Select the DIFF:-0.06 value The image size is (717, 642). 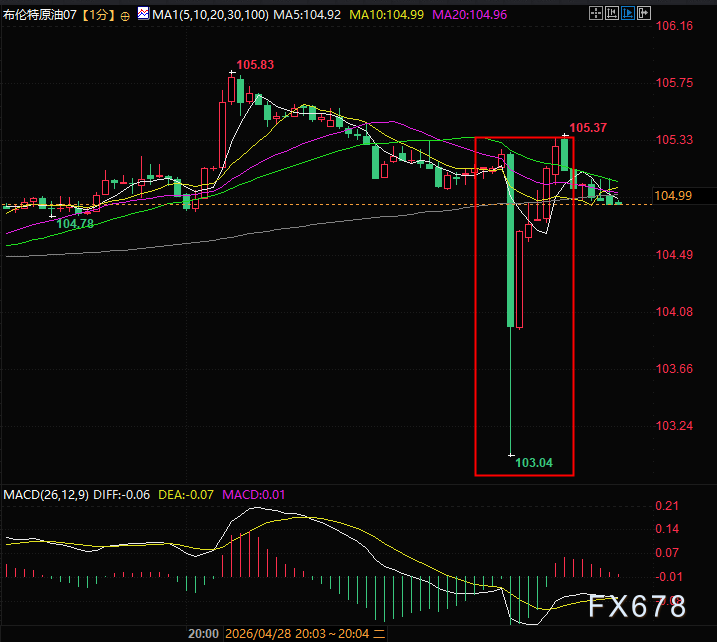[x=122, y=495]
